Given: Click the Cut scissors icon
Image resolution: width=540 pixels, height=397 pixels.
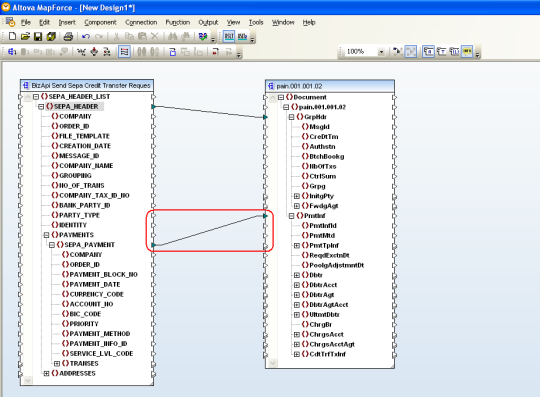Looking at the screenshot, I should (x=116, y=36).
